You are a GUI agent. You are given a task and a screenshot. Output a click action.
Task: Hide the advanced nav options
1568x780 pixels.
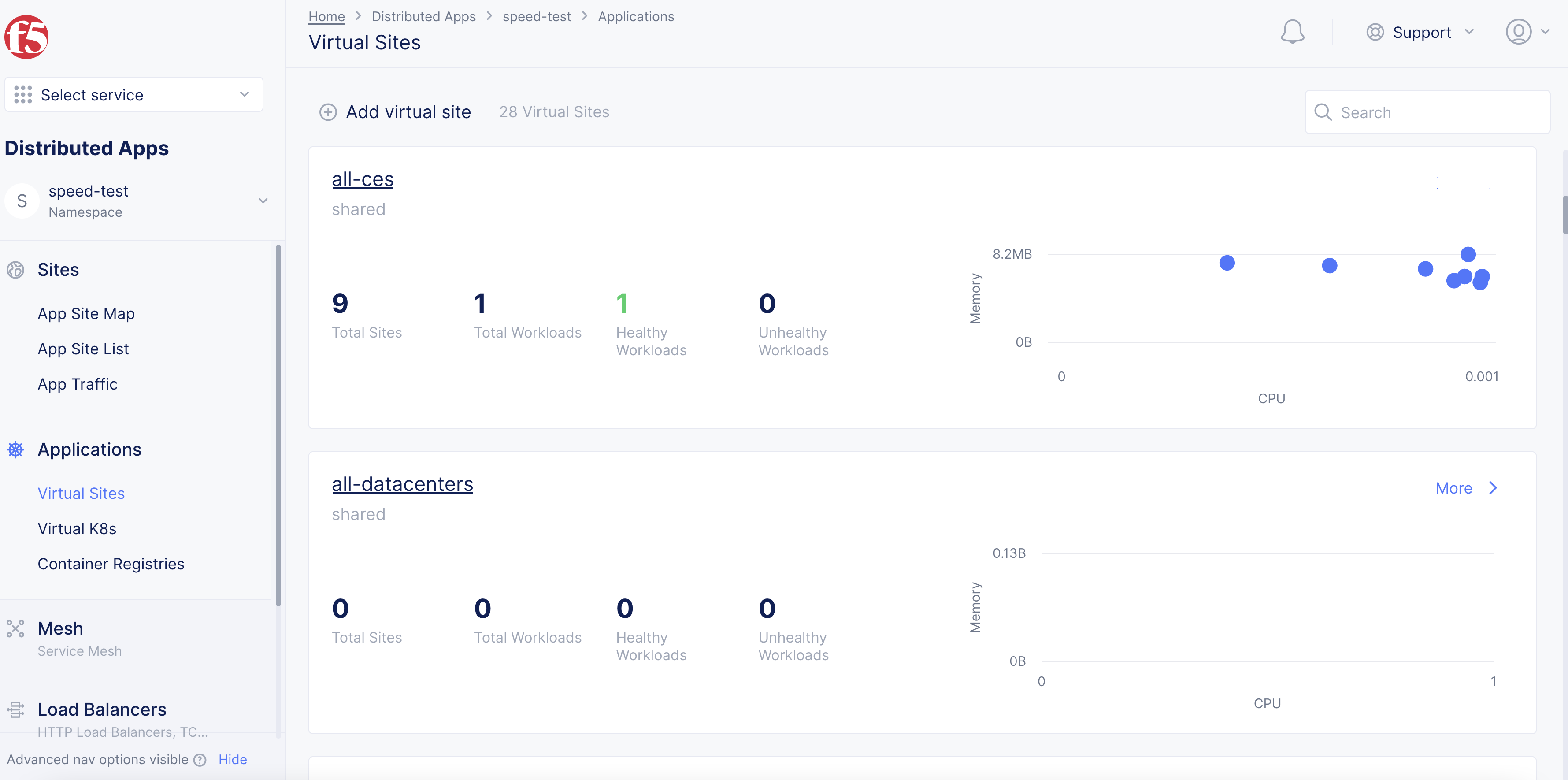click(x=233, y=759)
